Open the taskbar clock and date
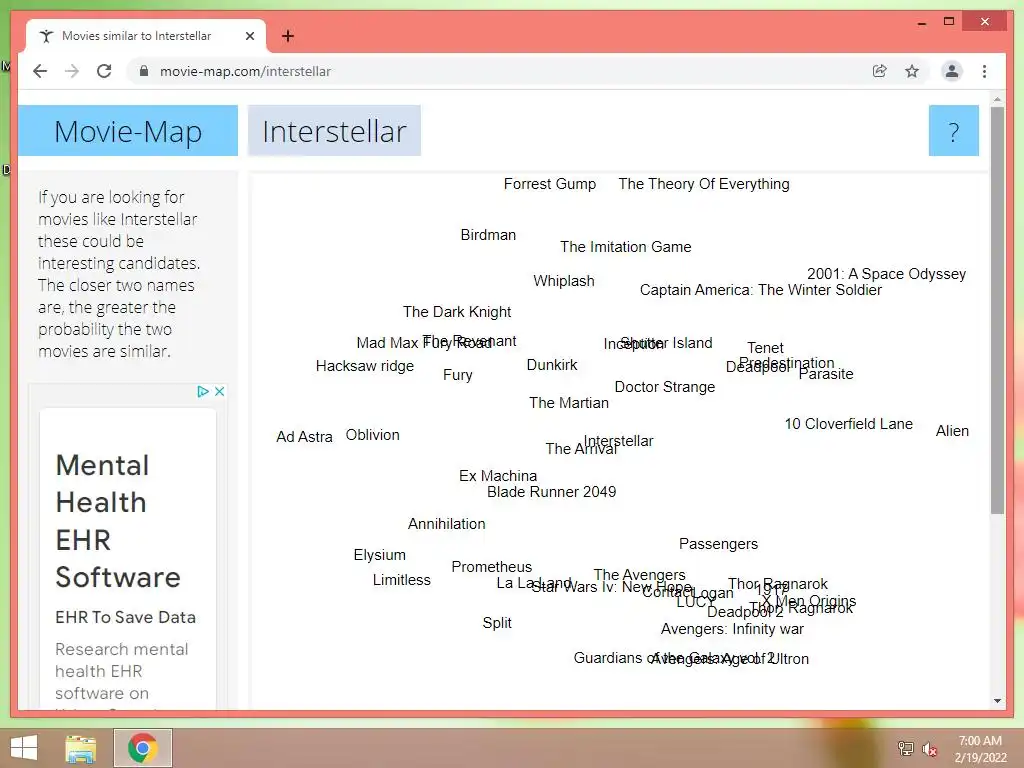This screenshot has height=768, width=1024. tap(980, 749)
